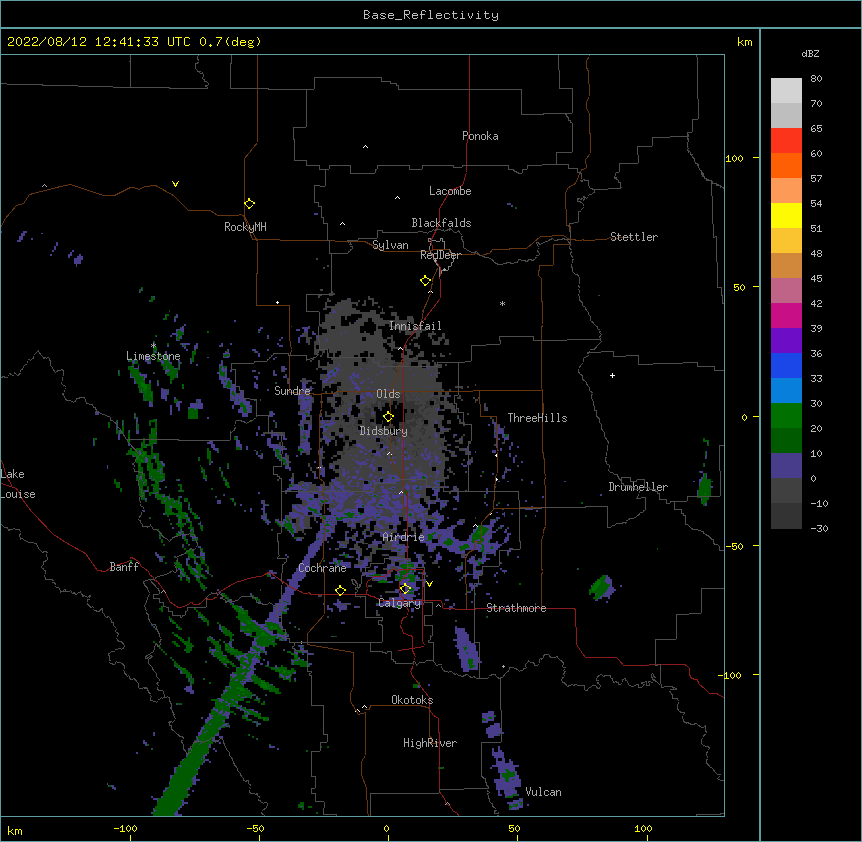Click the Sundre town label
This screenshot has width=862, height=842.
[x=292, y=391]
